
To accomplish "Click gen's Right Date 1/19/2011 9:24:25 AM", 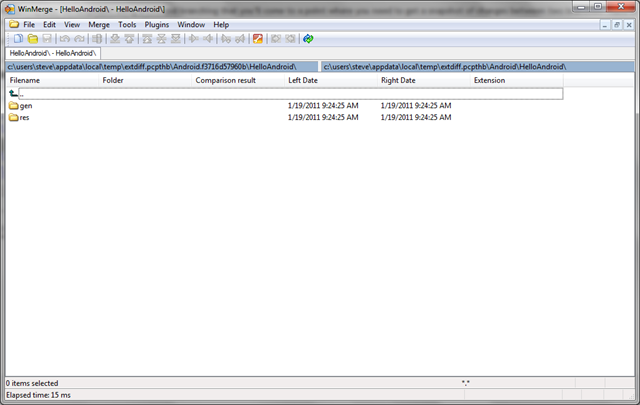I will 416,106.
